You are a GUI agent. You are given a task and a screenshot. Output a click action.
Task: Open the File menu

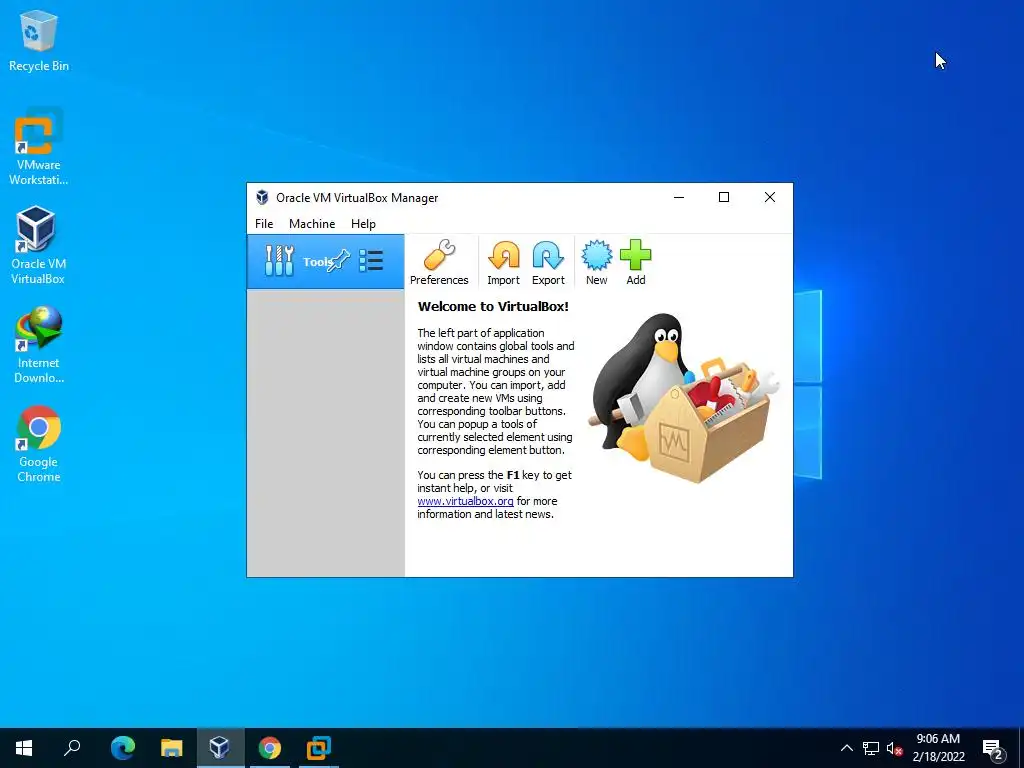click(x=264, y=224)
